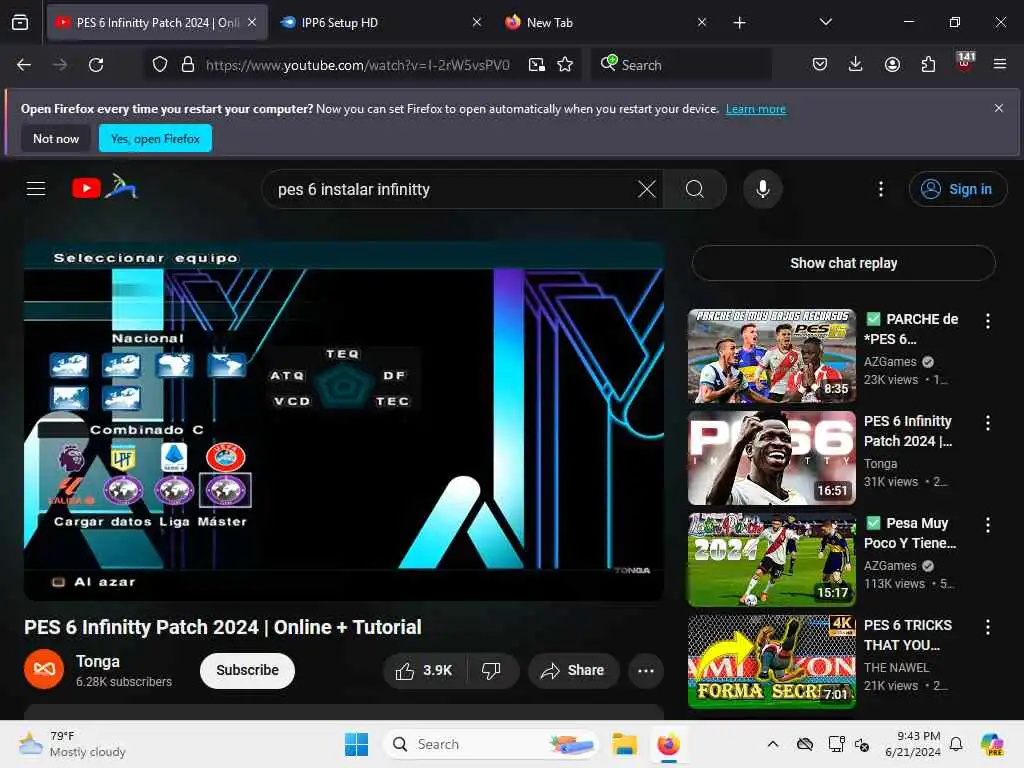Share the video
Image resolution: width=1024 pixels, height=768 pixels.
[573, 671]
